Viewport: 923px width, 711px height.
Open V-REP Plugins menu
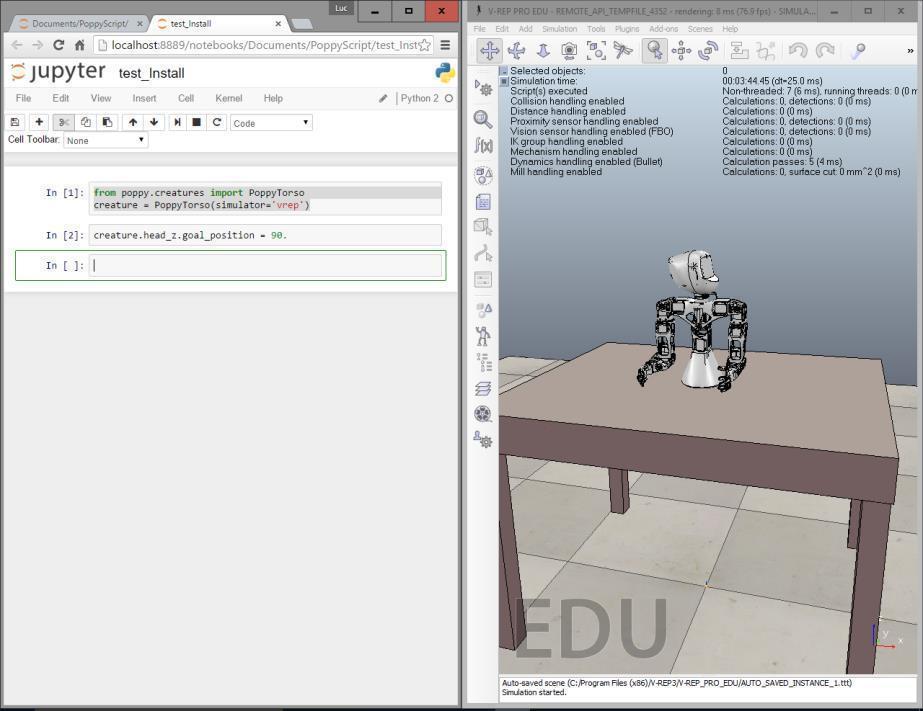[626, 29]
